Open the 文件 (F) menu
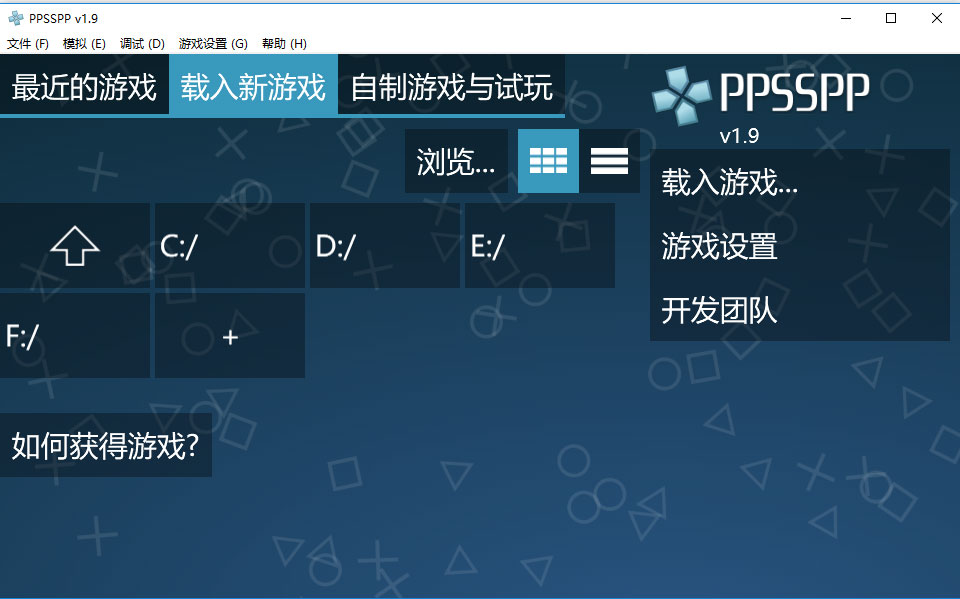 point(28,43)
